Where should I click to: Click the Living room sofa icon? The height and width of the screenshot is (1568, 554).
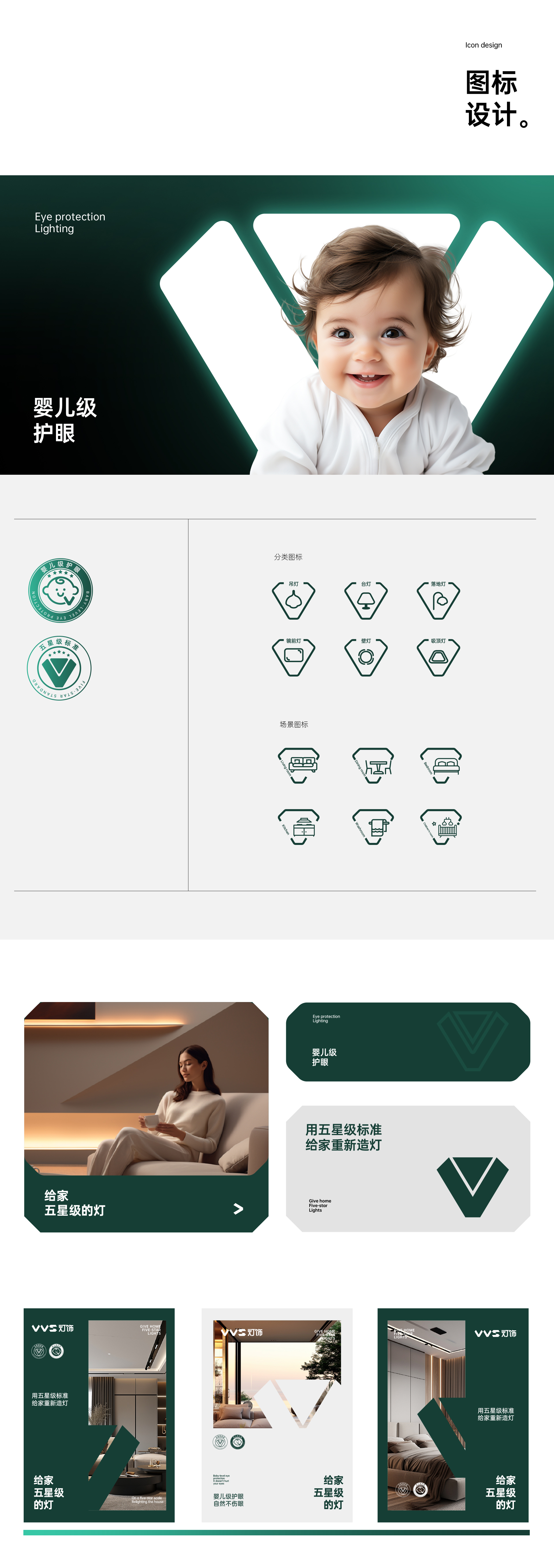click(x=299, y=765)
